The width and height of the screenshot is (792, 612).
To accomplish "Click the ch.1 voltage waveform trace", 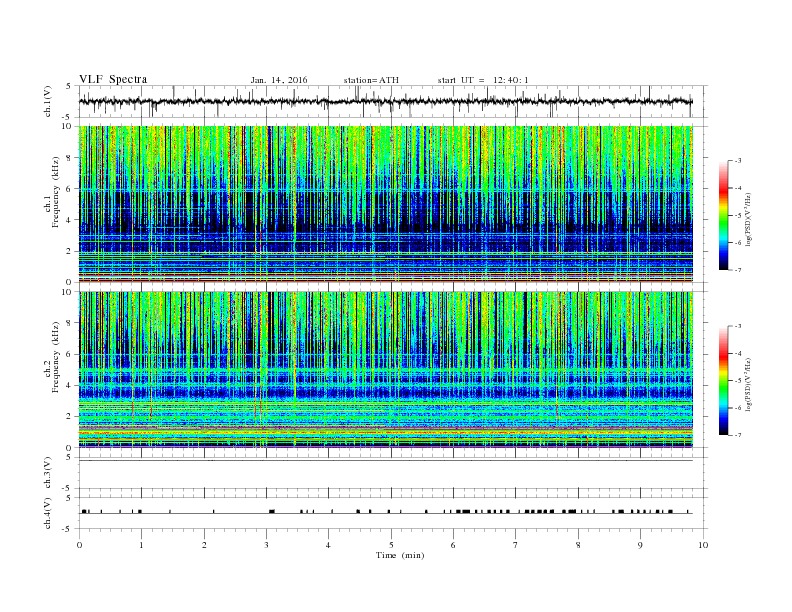I will click(x=386, y=101).
